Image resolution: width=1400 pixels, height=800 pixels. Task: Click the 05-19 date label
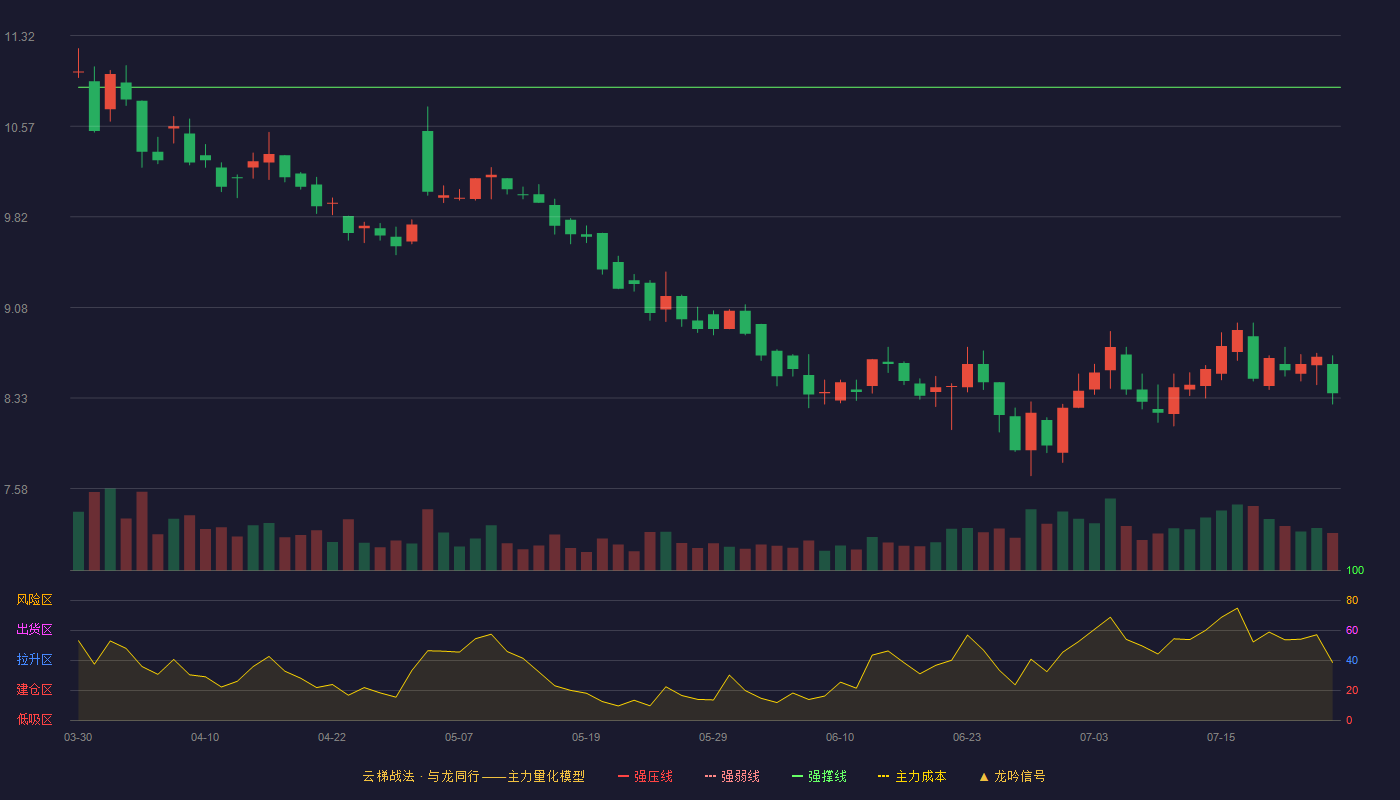click(x=586, y=737)
